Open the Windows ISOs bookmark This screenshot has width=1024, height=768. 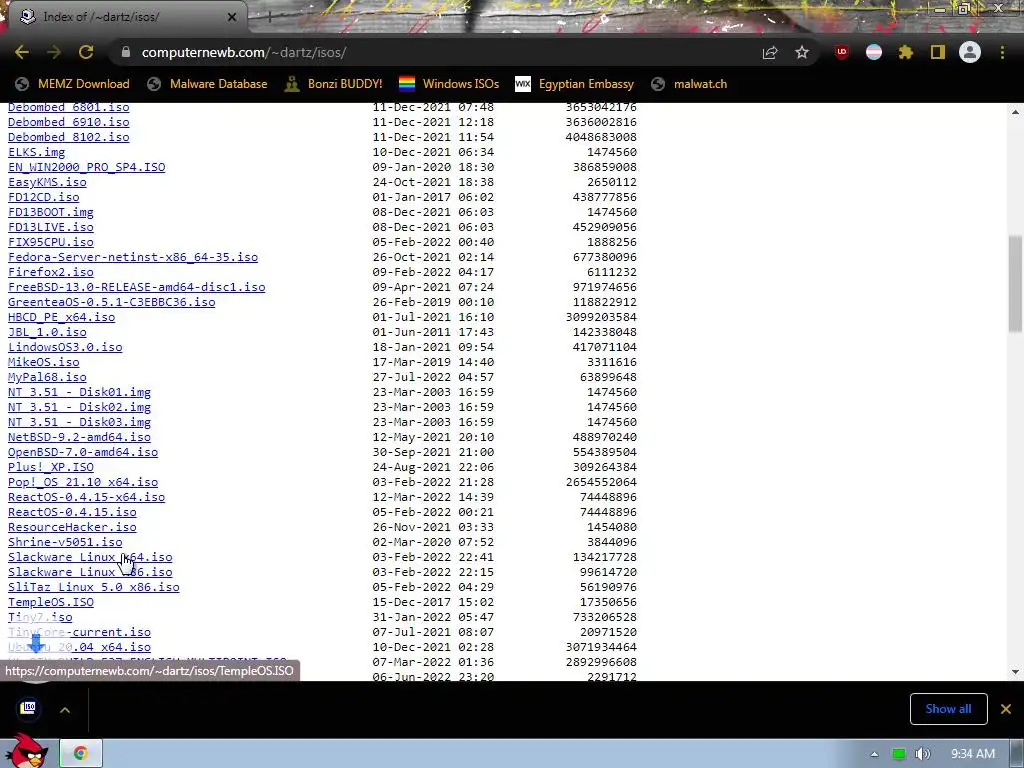[449, 84]
